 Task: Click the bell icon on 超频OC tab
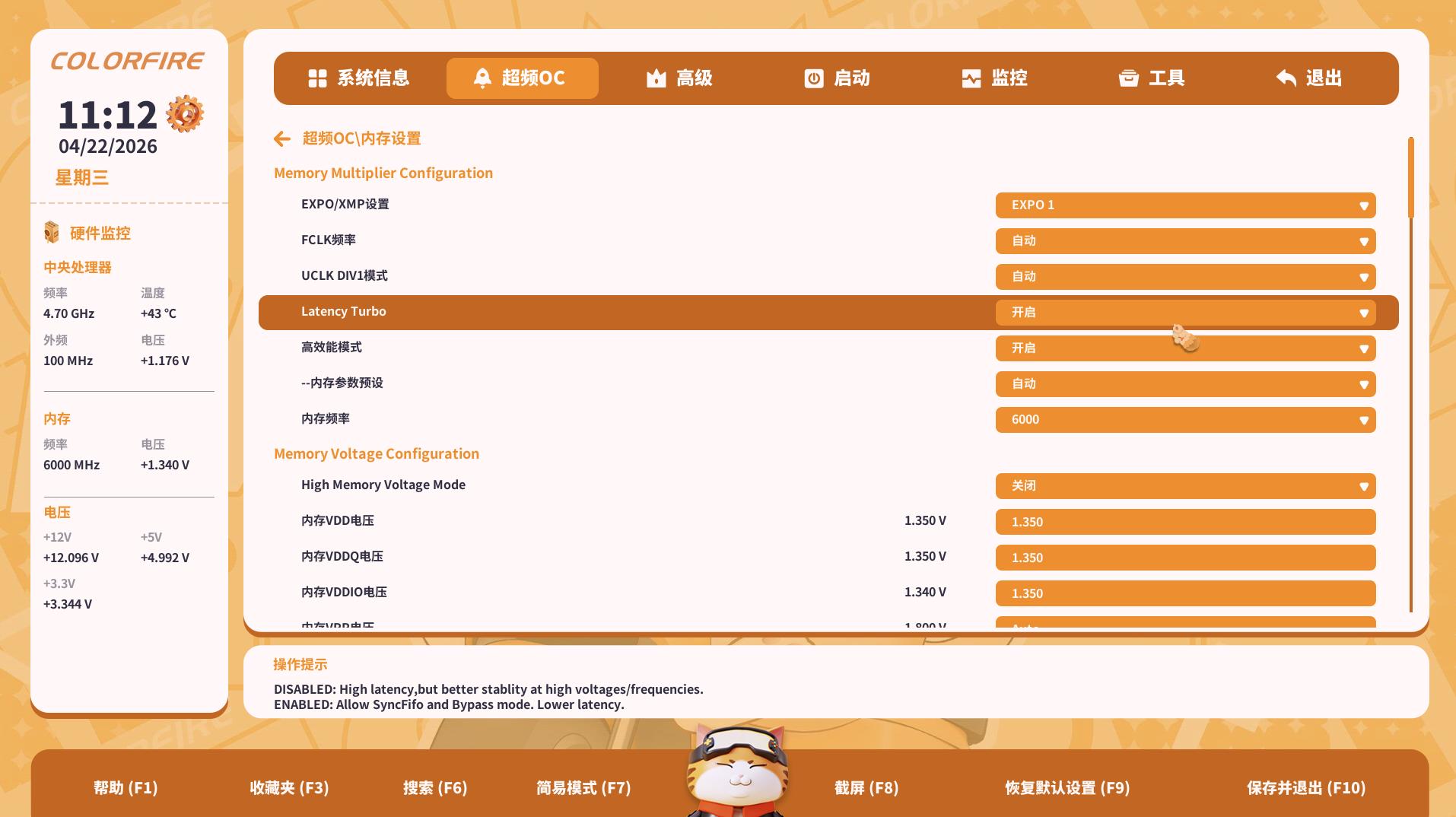pos(482,78)
